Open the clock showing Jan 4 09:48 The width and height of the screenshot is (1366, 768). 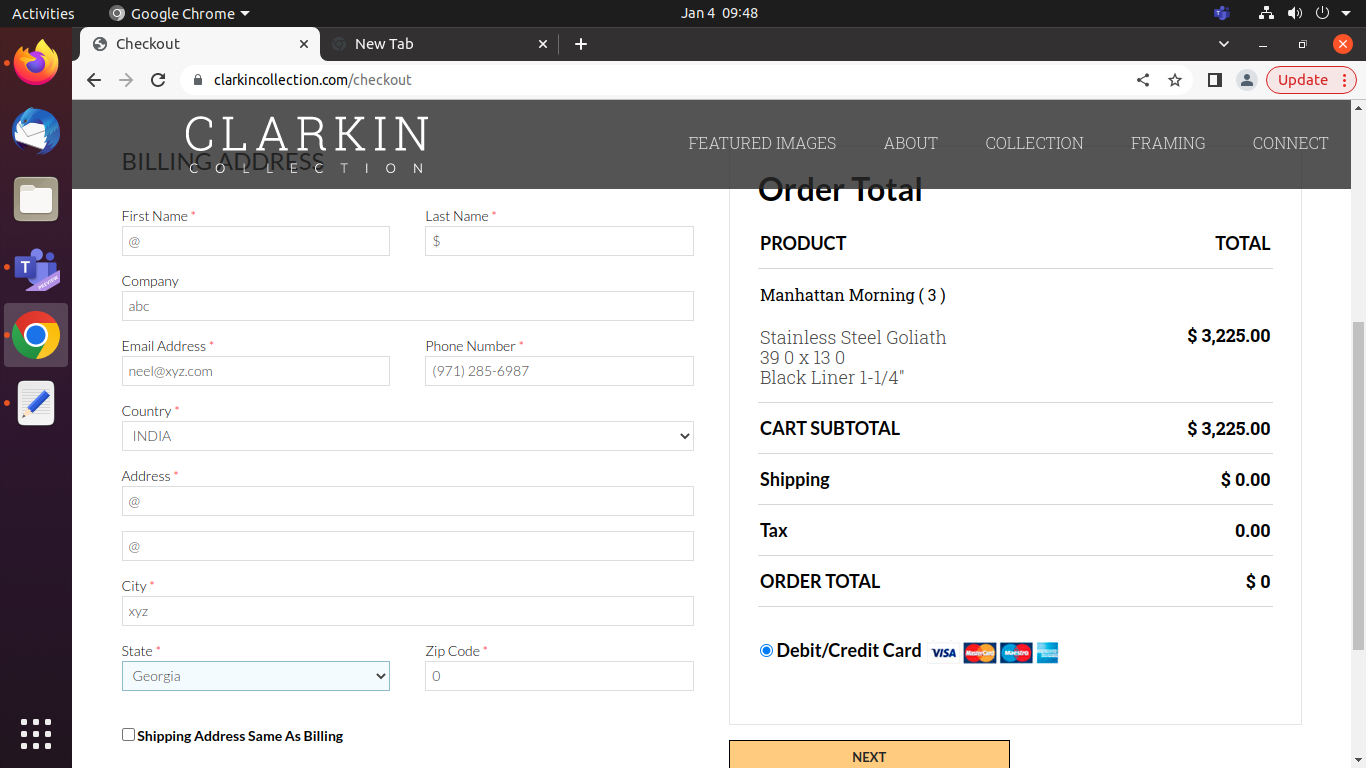pos(719,13)
